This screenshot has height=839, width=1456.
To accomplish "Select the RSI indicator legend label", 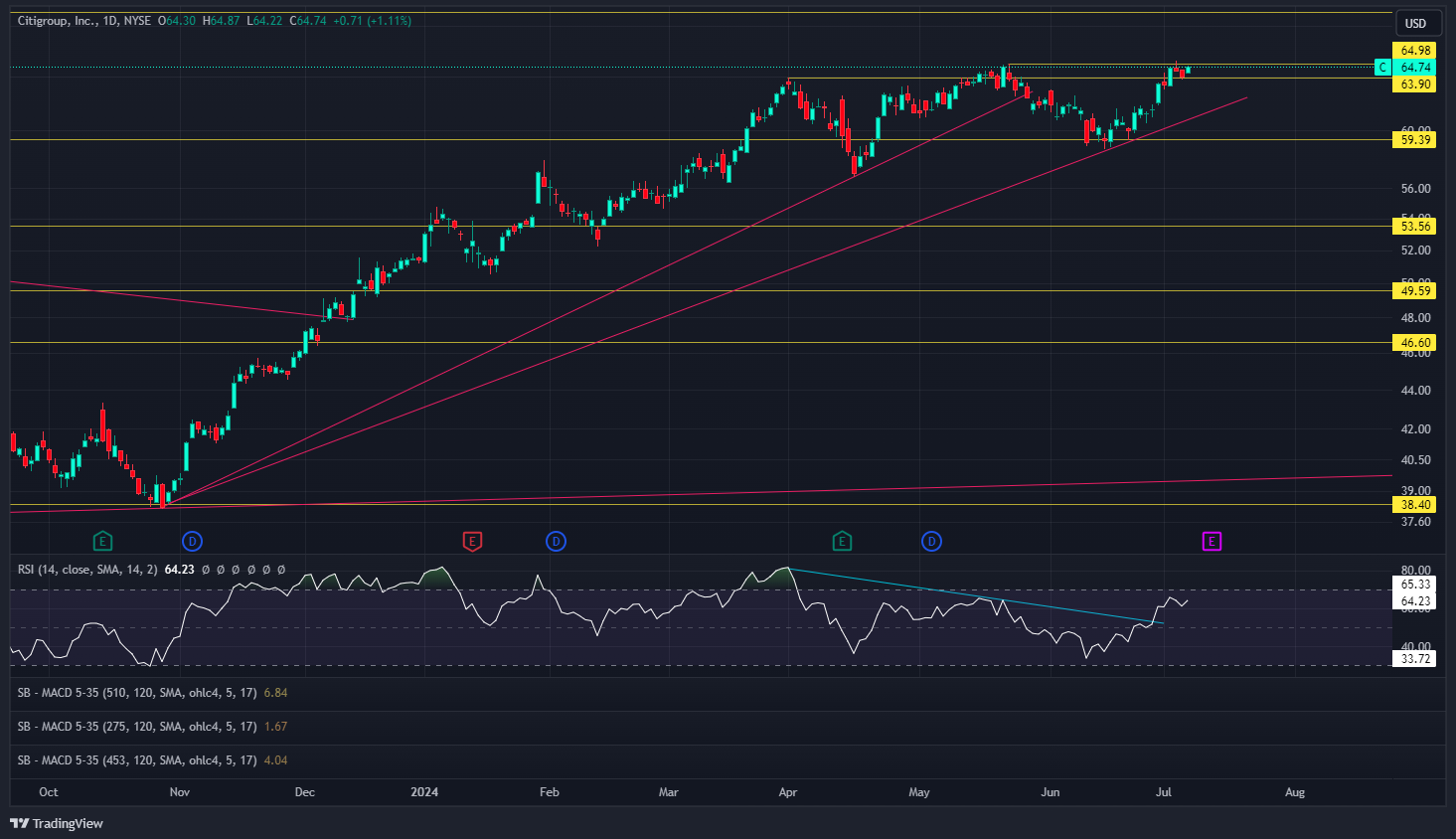I will tap(87, 570).
